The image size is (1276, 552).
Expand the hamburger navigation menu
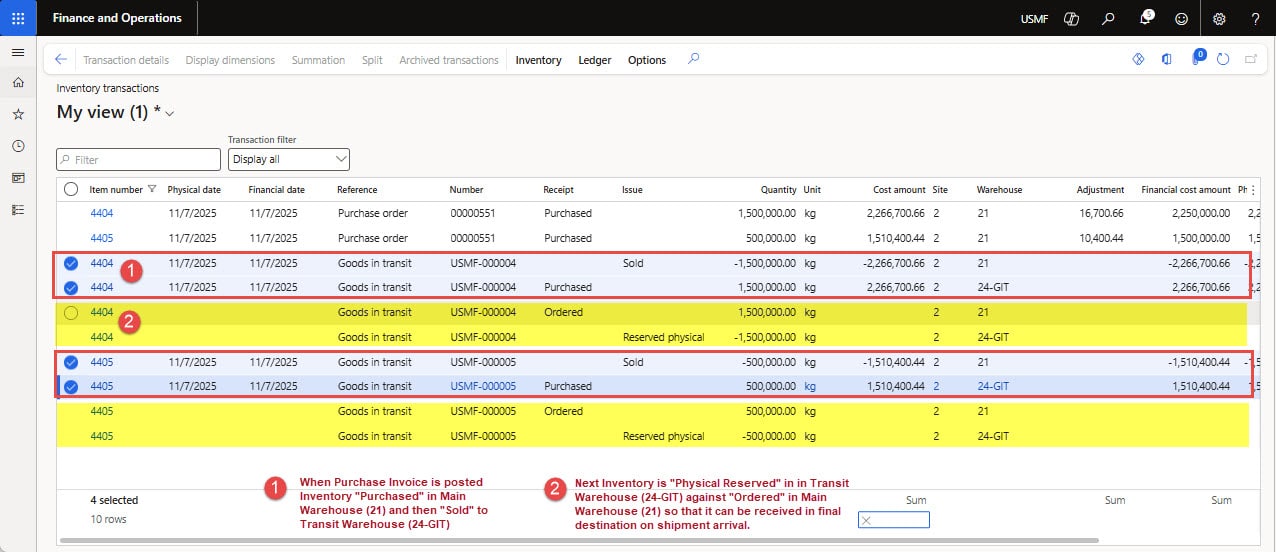tap(18, 52)
